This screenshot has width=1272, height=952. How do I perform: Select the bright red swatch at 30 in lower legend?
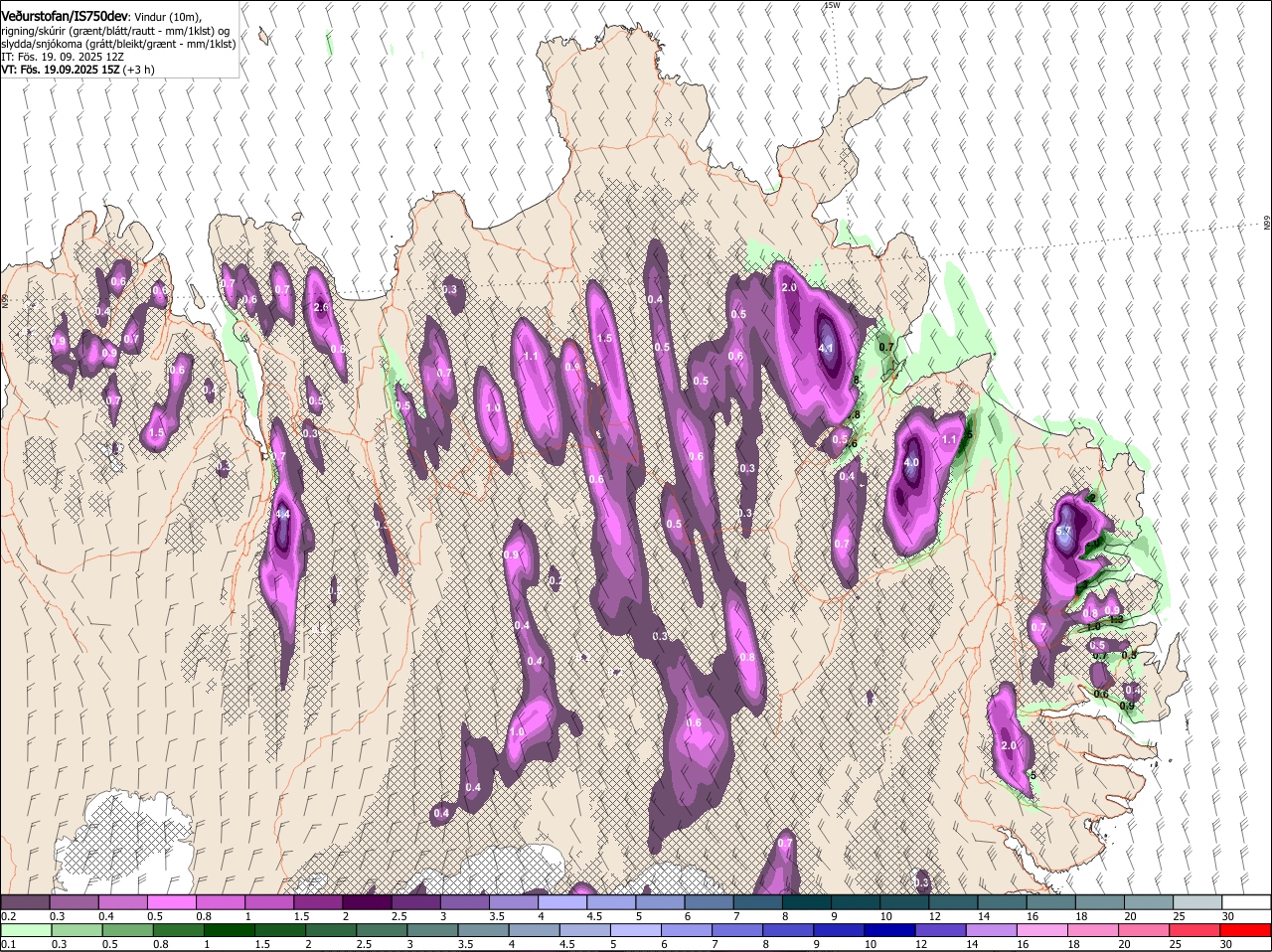pos(1246,931)
